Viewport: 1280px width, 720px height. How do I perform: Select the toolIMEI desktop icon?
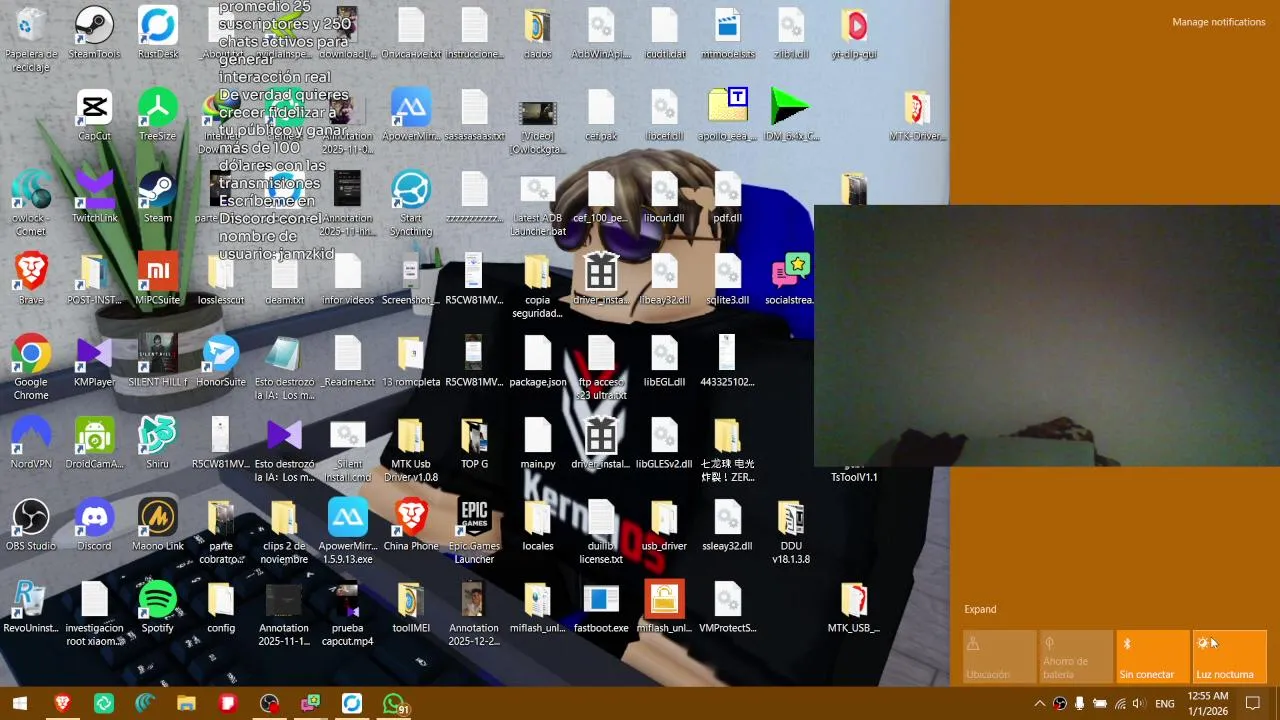click(411, 607)
